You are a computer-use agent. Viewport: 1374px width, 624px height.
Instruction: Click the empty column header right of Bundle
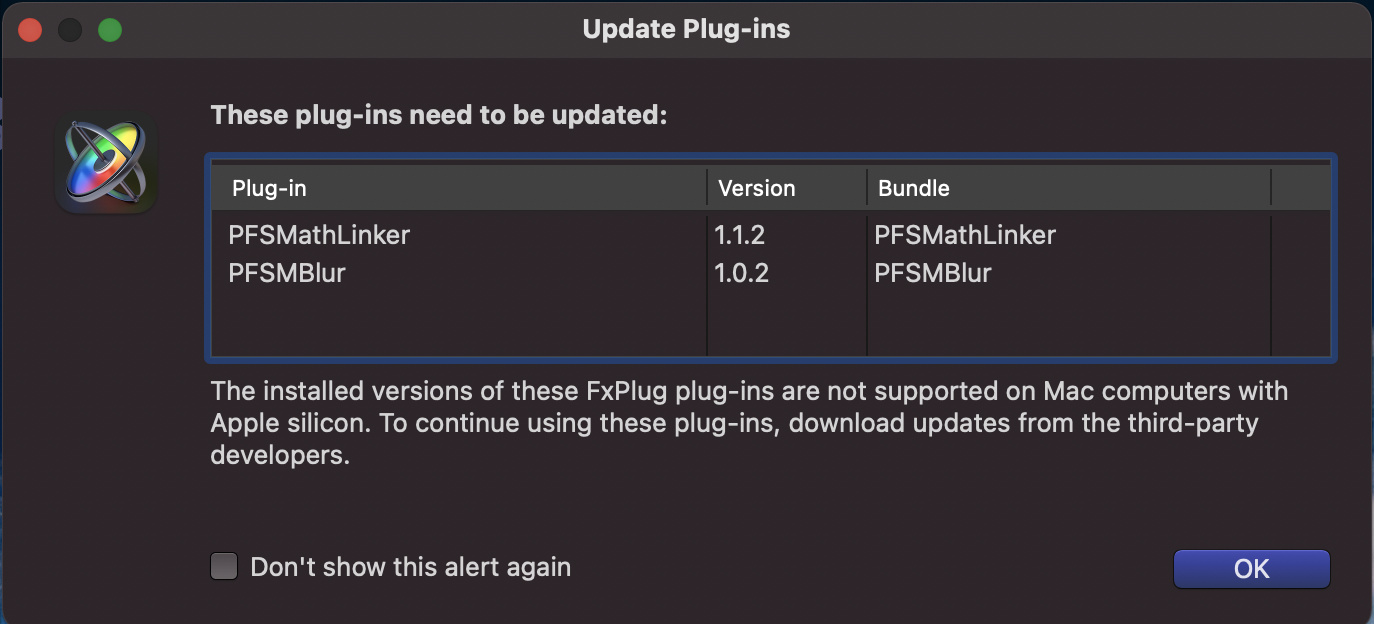click(1300, 188)
